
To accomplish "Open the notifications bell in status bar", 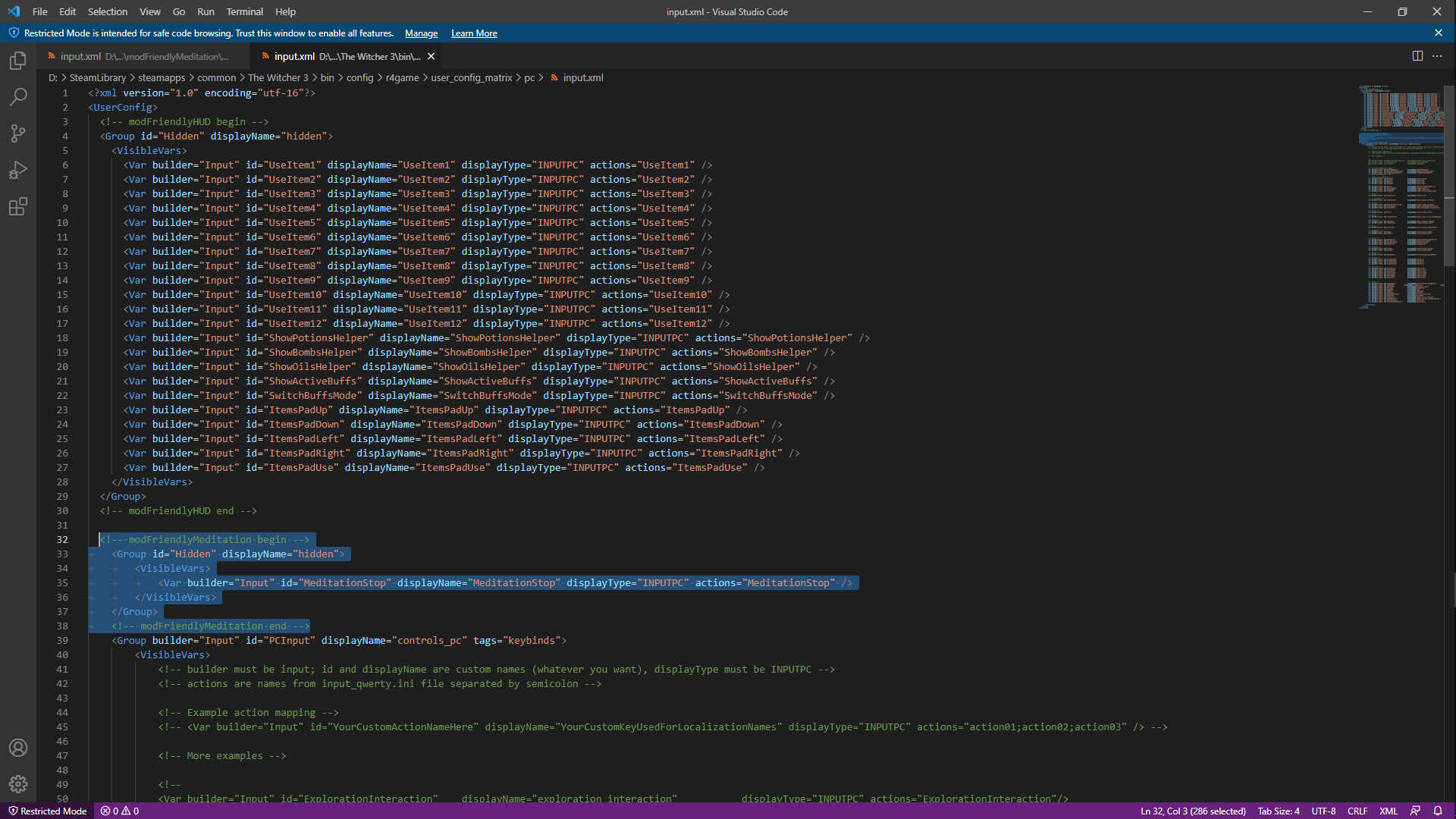I will [1438, 811].
